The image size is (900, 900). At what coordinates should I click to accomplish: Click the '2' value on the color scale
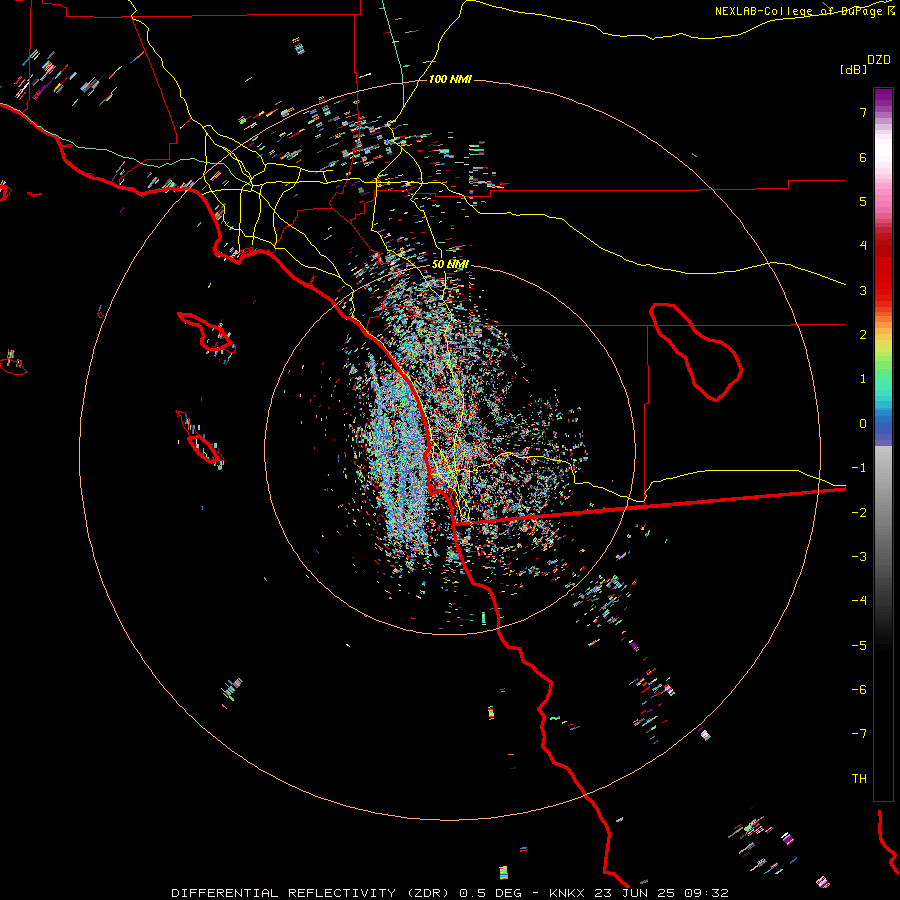[863, 335]
